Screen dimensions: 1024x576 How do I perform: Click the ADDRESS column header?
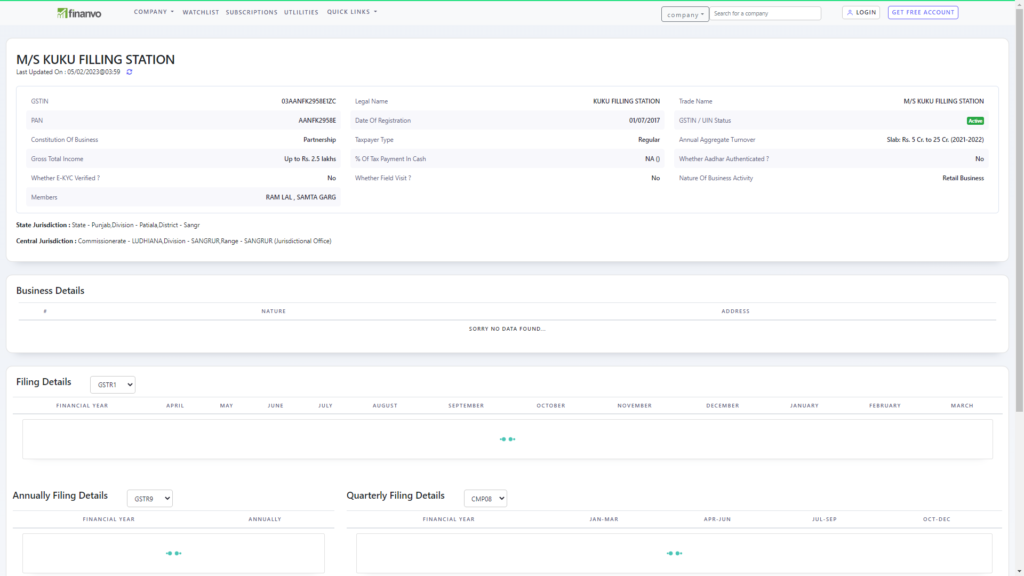click(x=735, y=312)
